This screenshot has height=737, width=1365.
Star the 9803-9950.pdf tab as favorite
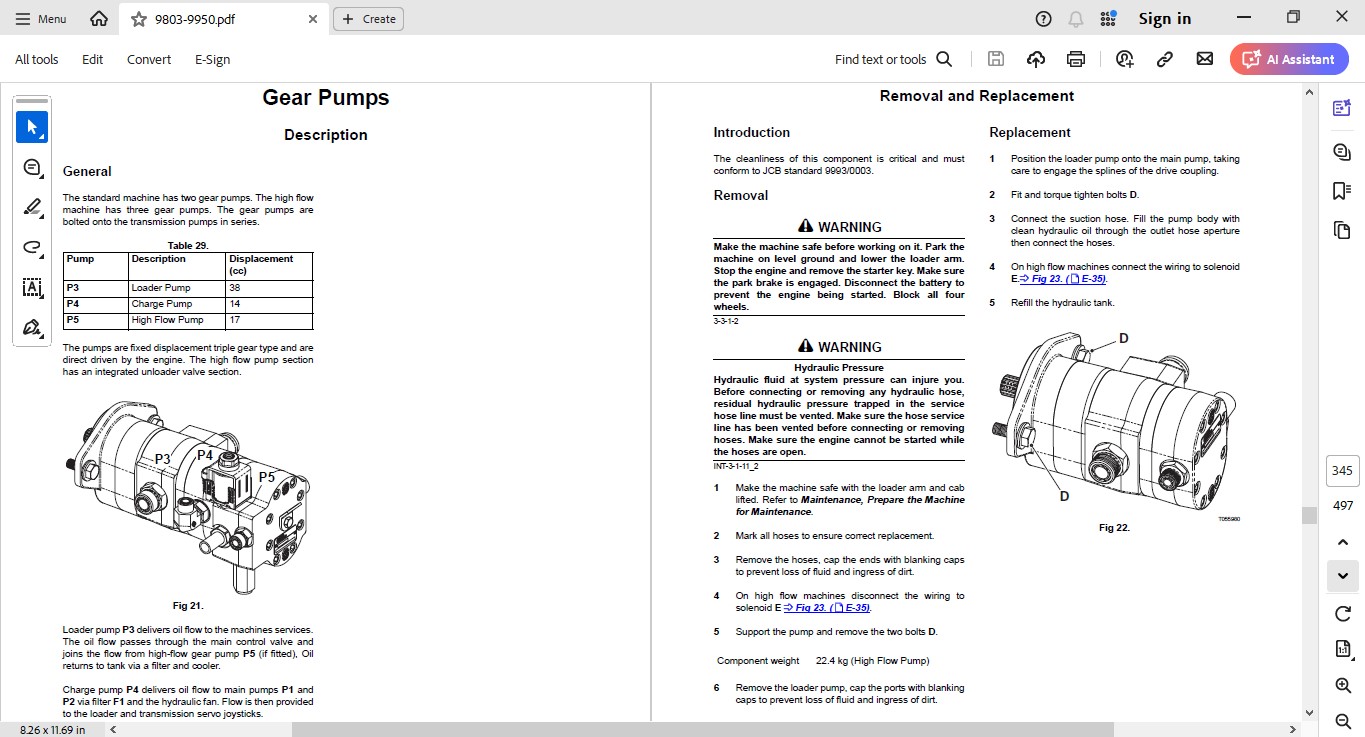139,19
